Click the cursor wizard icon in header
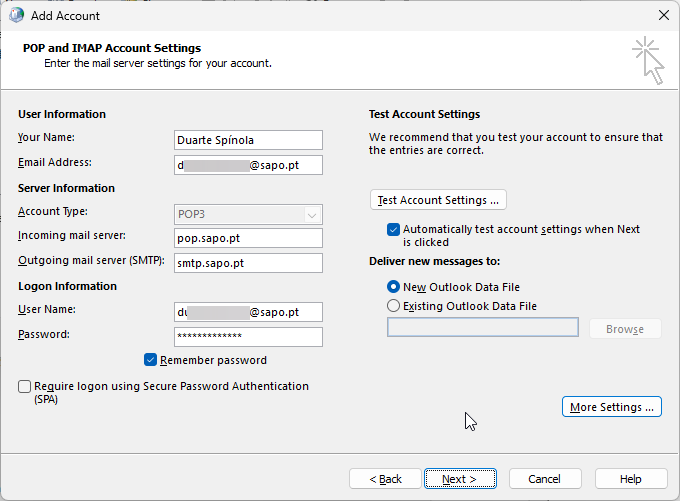 [x=648, y=60]
